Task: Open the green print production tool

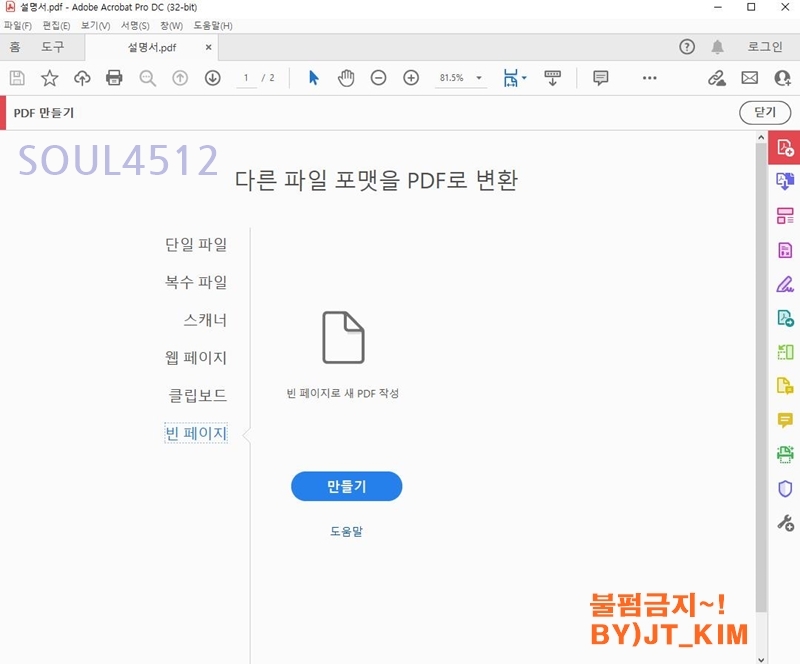Action: 785,454
